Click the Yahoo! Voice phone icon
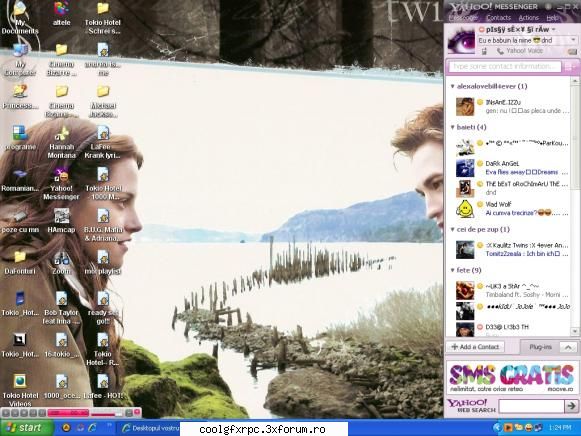Screen dimensions: 581x436 500,51
